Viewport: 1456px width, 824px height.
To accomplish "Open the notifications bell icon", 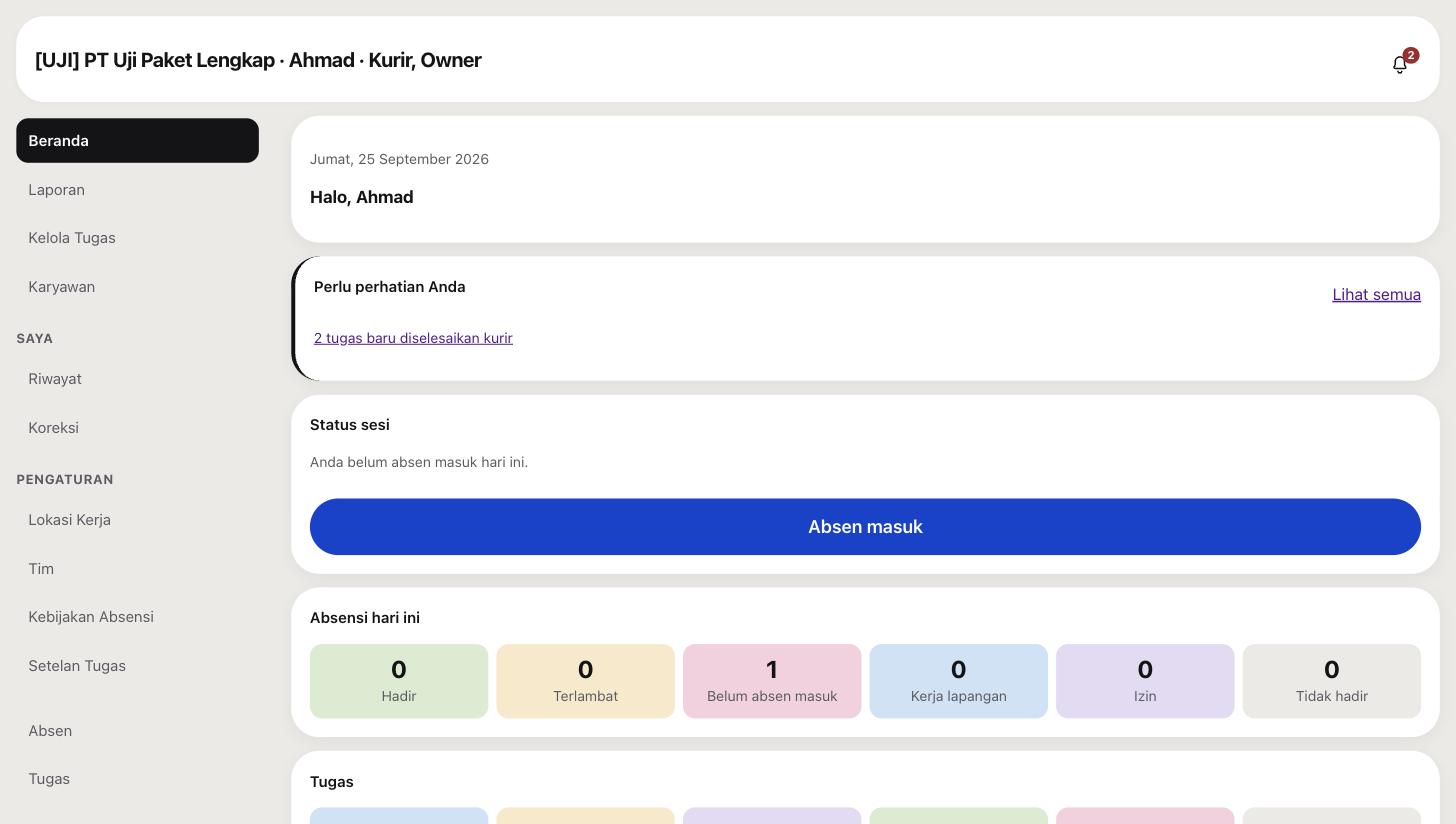I will pos(1400,64).
